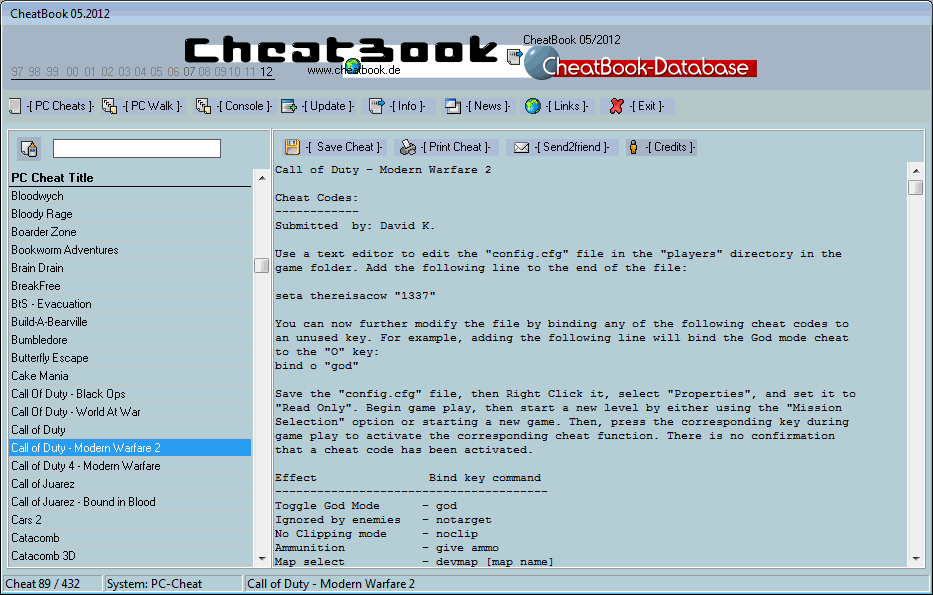Select Call of Duty 4 - Modern Warfare
This screenshot has height=595, width=933.
tap(130, 466)
